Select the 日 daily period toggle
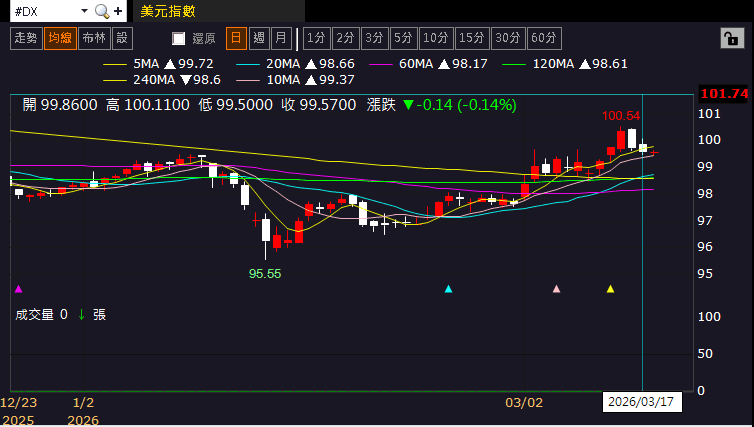Viewport: 754px width, 427px height. (x=236, y=38)
